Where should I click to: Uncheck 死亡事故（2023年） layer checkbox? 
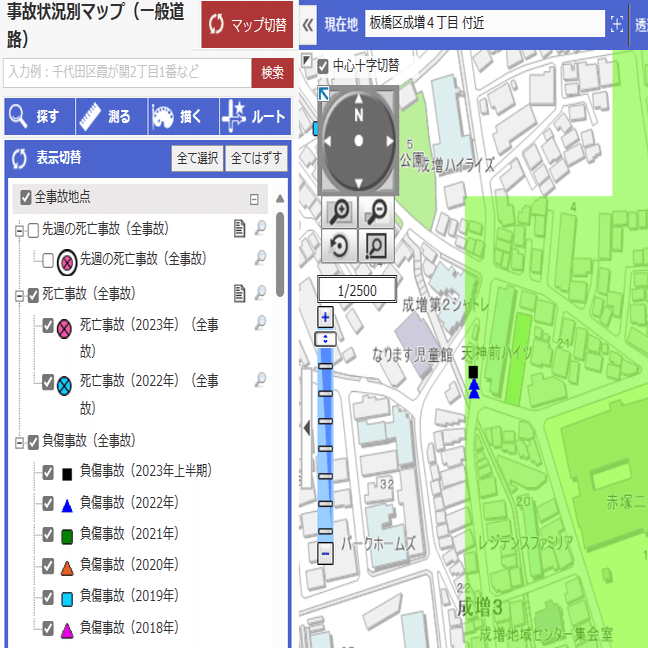point(48,325)
